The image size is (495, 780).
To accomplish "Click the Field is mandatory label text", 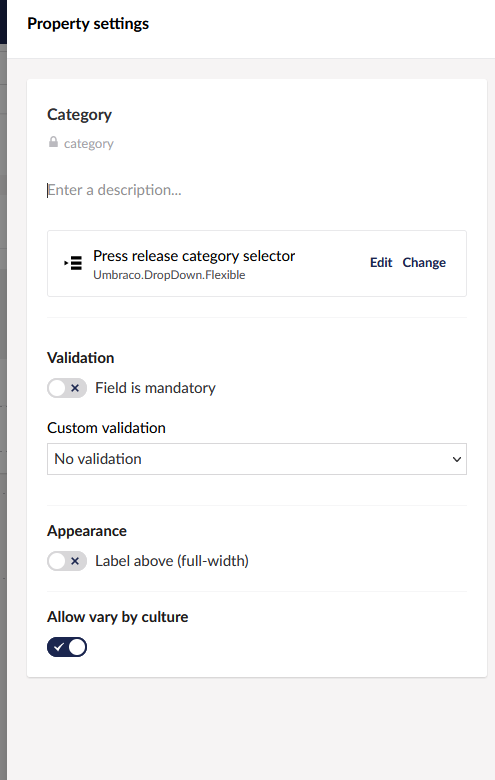I will (155, 388).
